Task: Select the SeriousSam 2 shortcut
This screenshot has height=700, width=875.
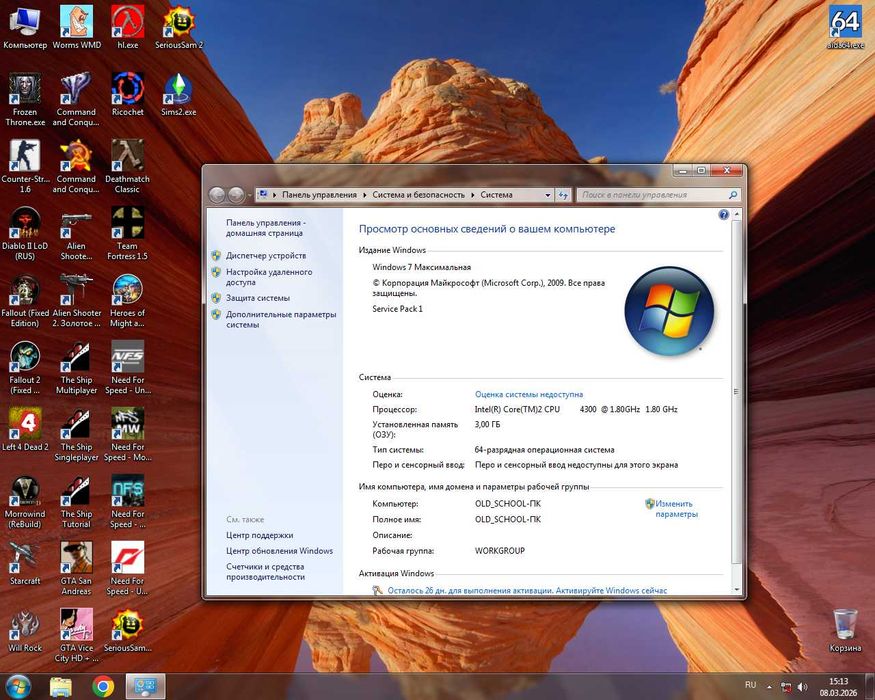Action: click(179, 26)
